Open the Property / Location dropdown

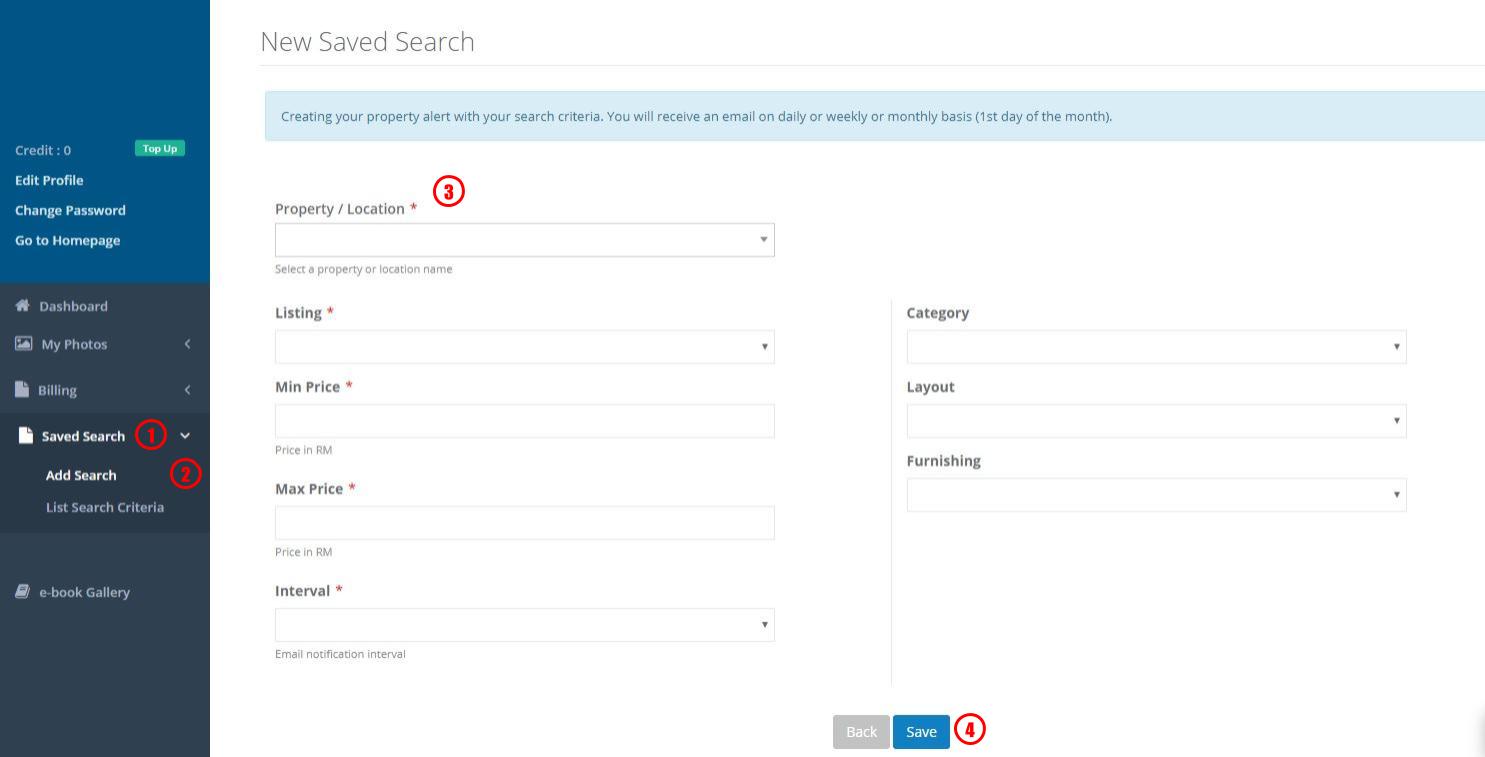coord(524,240)
